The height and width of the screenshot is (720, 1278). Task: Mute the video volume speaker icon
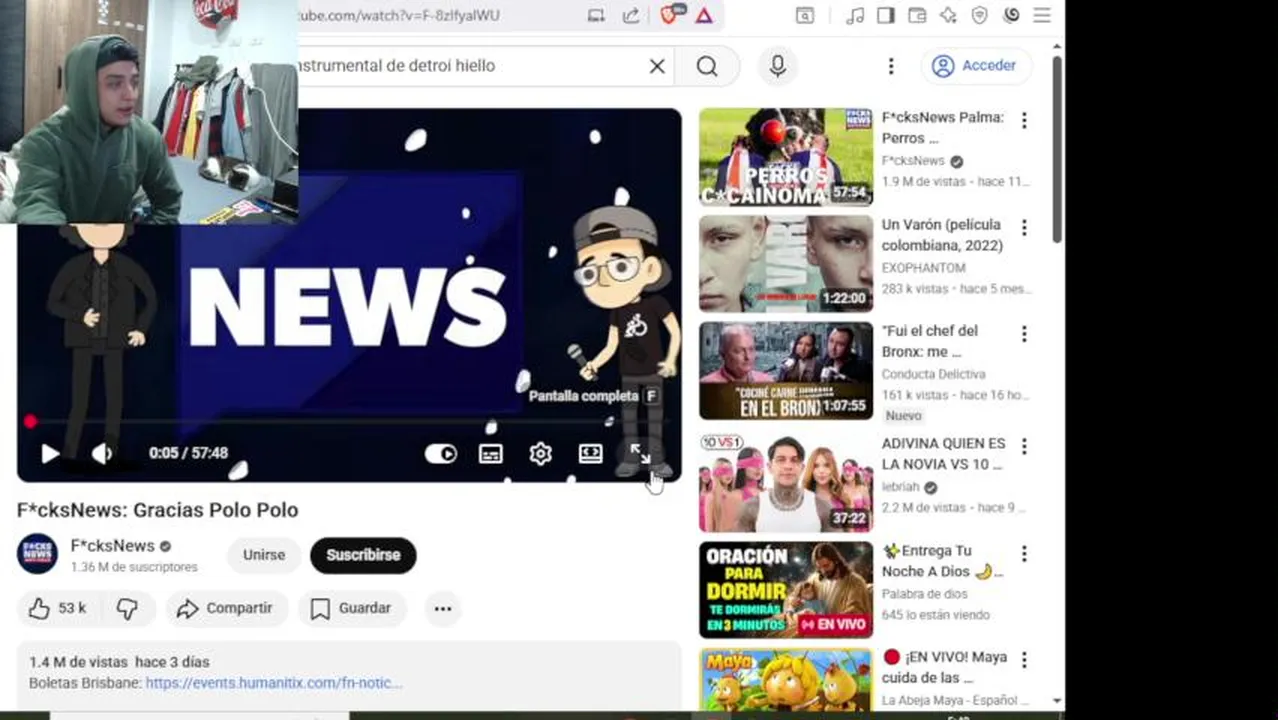(x=102, y=453)
